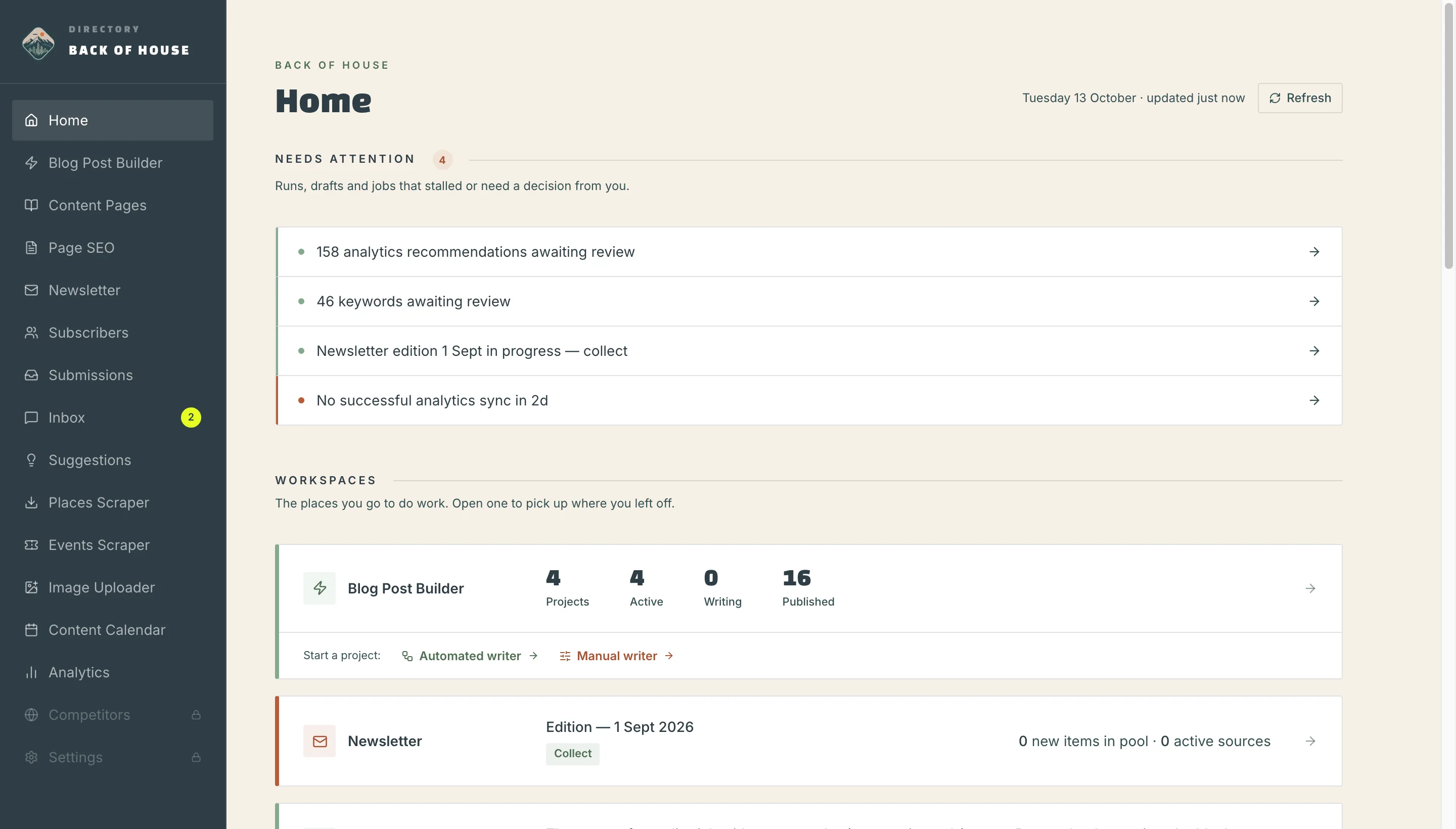
Task: Click the Places Scraper download icon
Action: [x=31, y=503]
